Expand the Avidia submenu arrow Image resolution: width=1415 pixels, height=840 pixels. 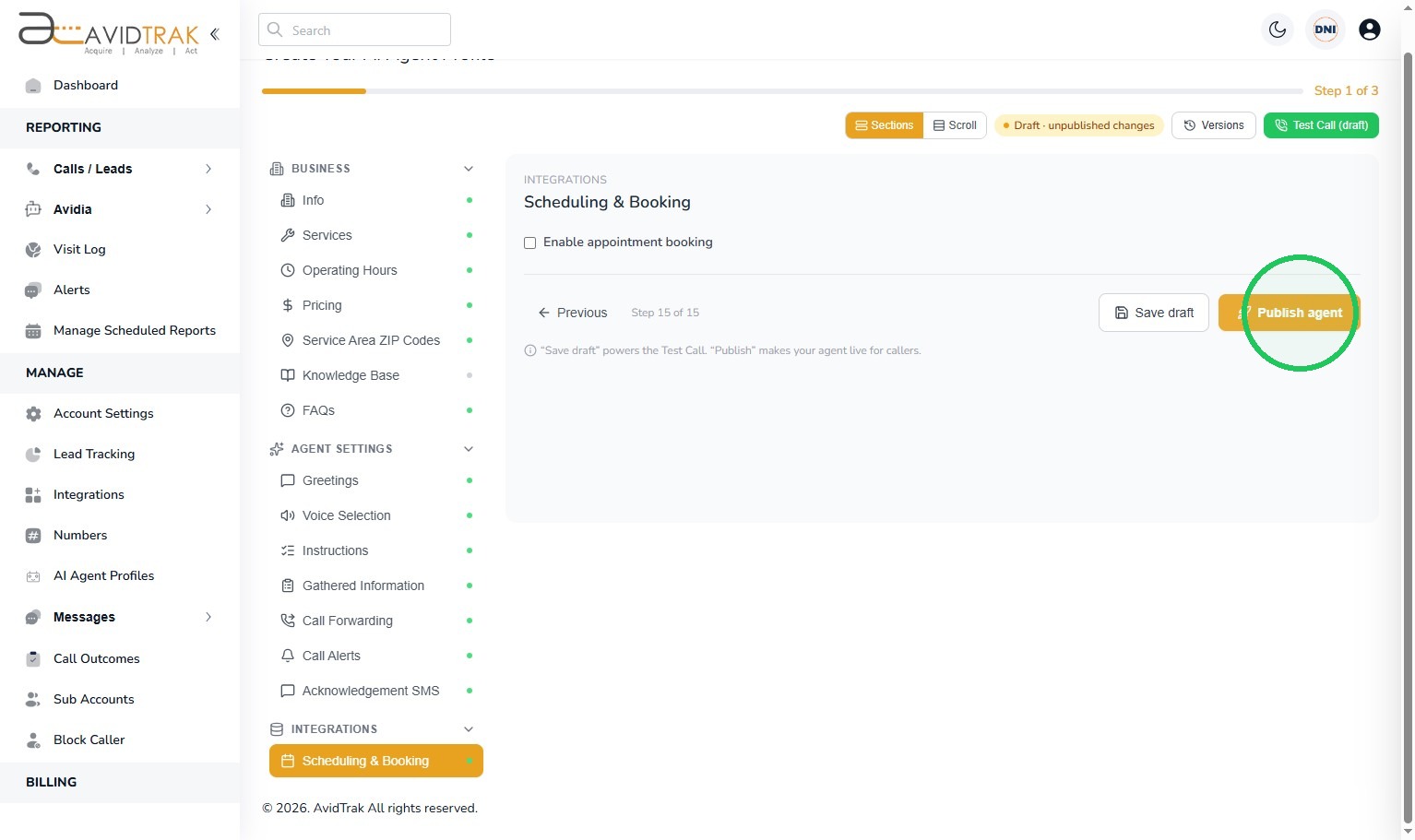click(x=208, y=209)
